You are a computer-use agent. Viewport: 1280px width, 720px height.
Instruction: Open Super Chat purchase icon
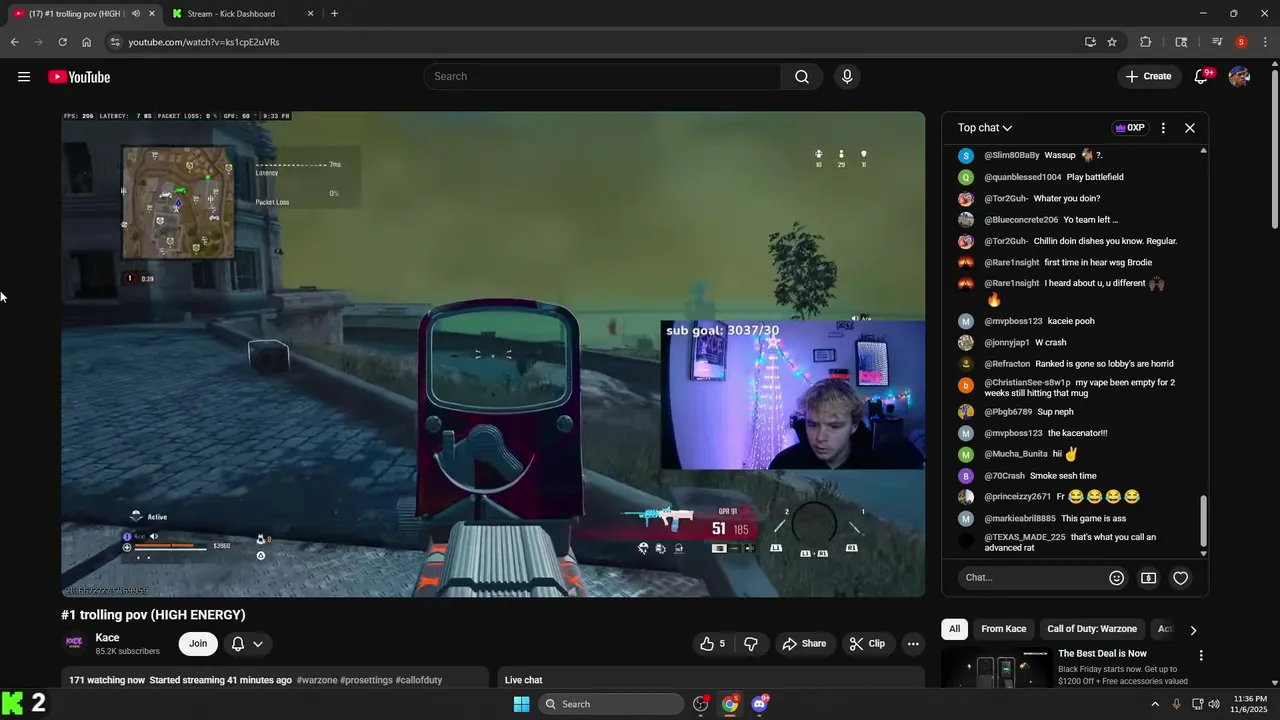pyautogui.click(x=1149, y=578)
